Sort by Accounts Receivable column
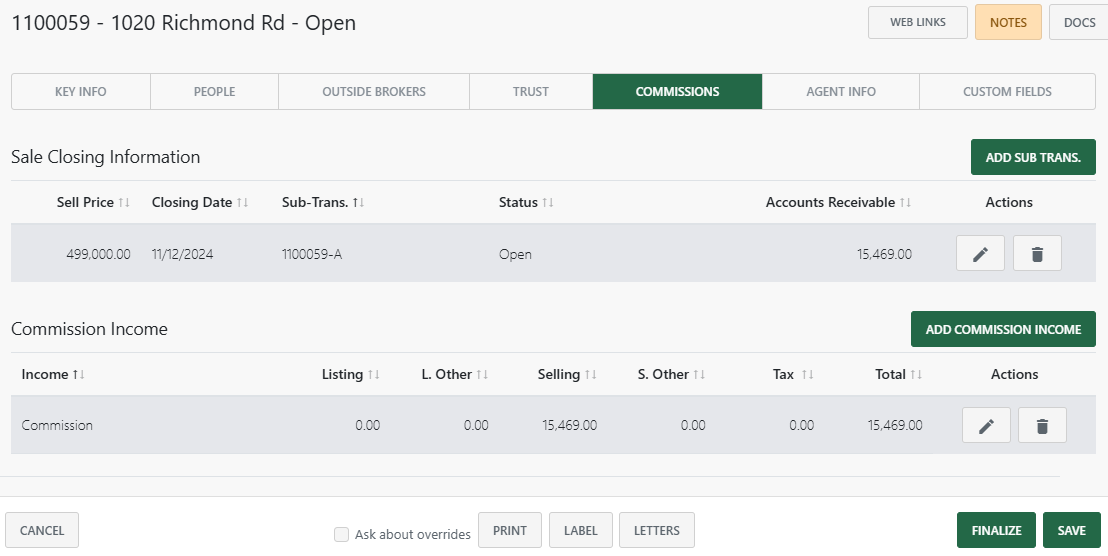Image resolution: width=1108 pixels, height=556 pixels. [x=838, y=203]
